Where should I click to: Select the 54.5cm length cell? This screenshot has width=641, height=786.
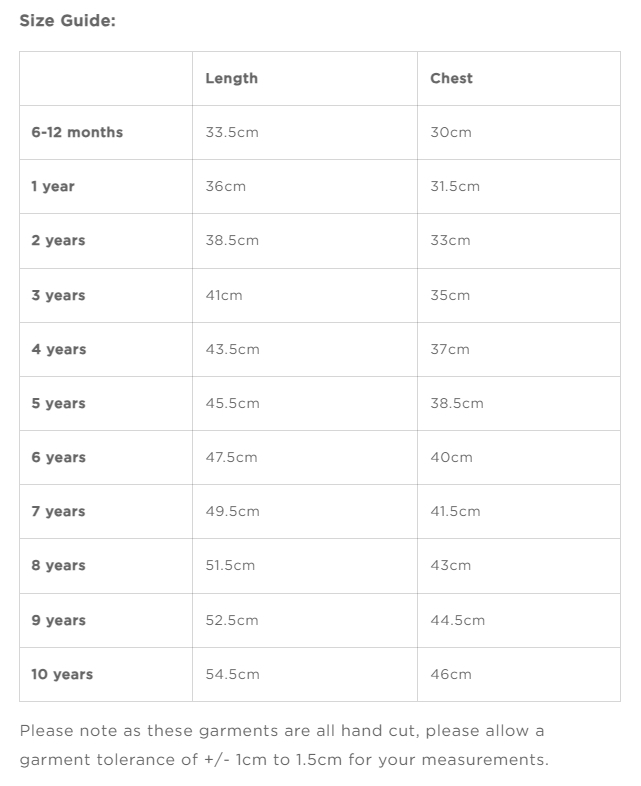(x=232, y=674)
